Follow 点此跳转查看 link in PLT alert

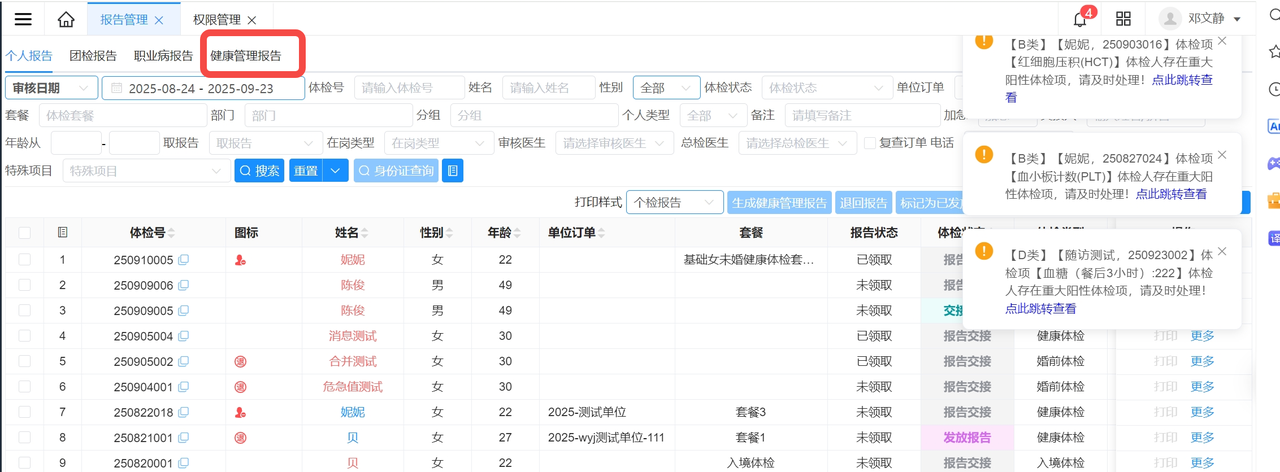point(1171,194)
